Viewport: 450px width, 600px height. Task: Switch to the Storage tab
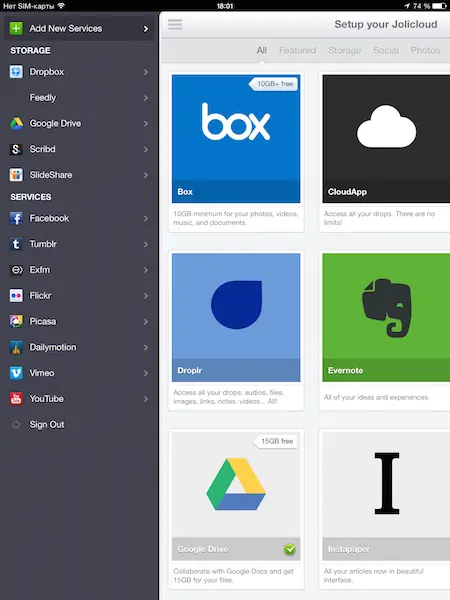coord(344,51)
